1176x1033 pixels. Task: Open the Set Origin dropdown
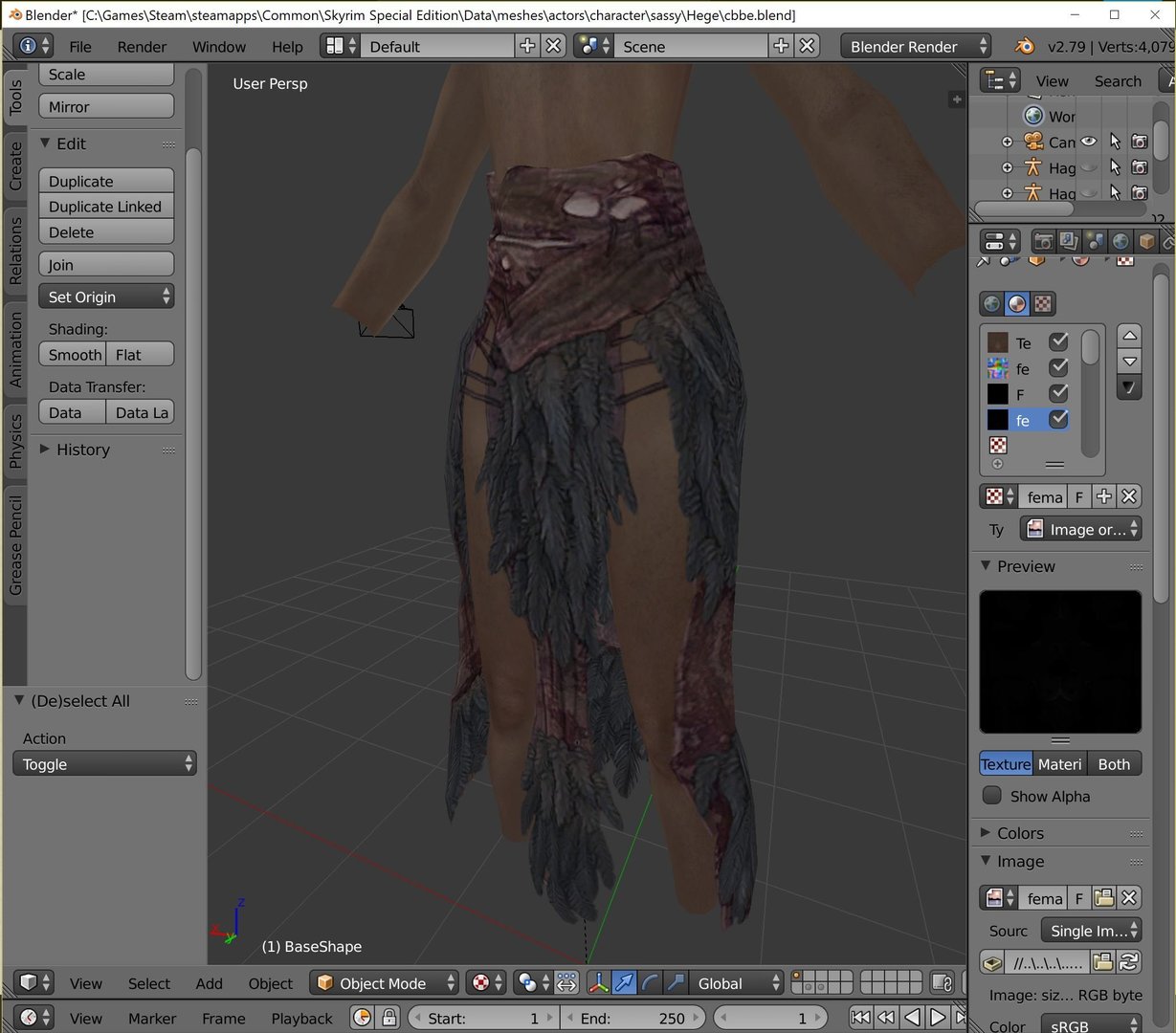pyautogui.click(x=106, y=297)
